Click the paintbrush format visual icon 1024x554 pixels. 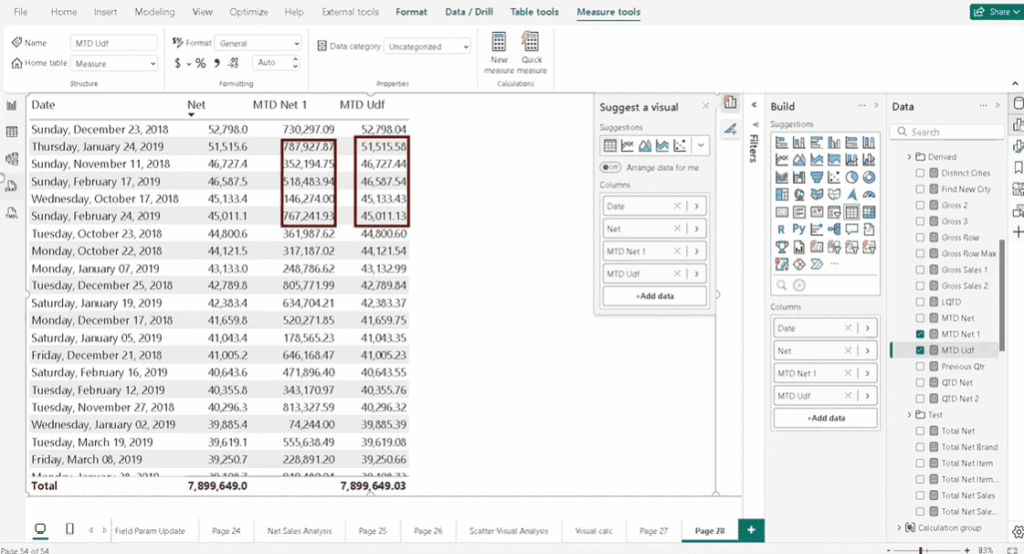pos(730,129)
